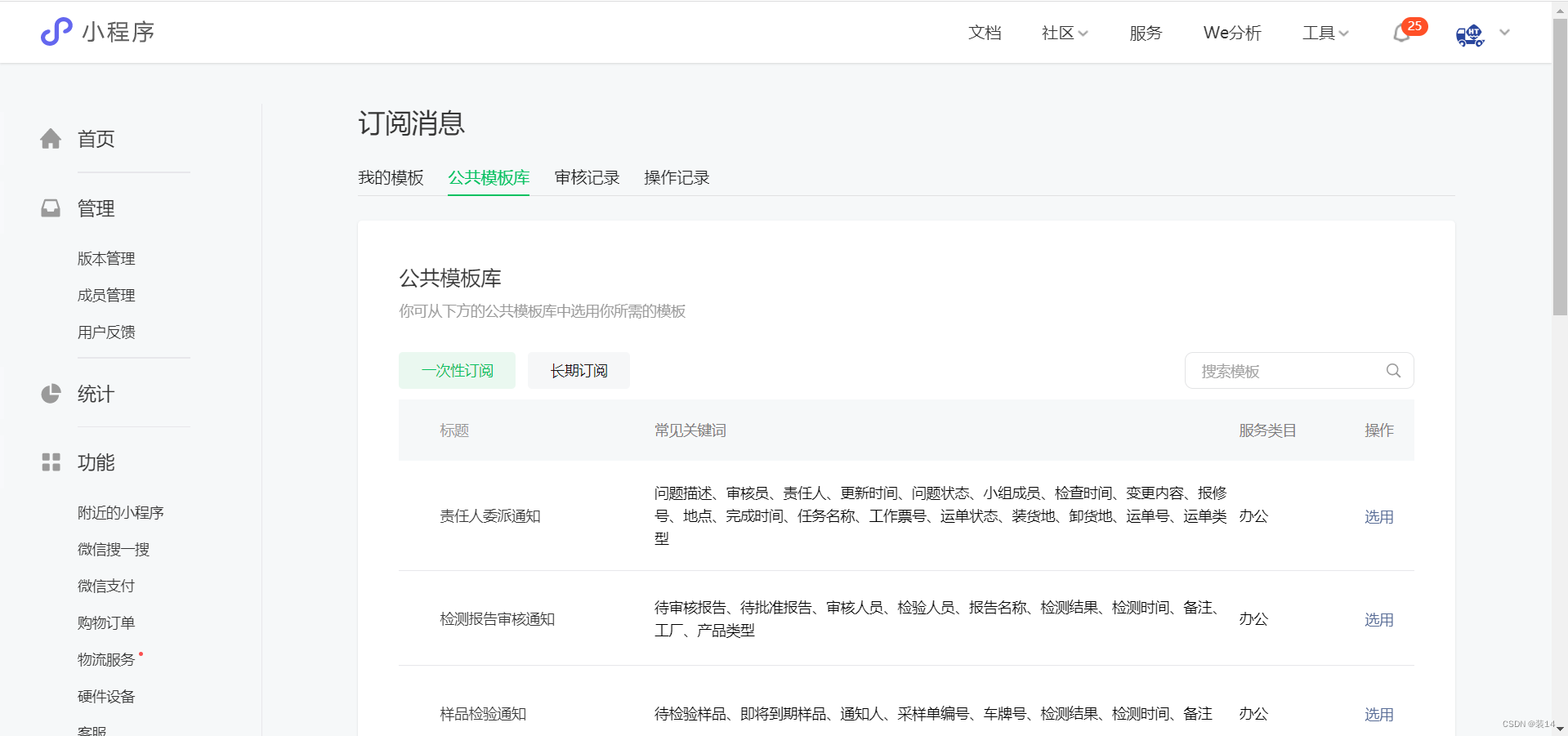1568x736 pixels.
Task: Click the 样品检验通知 title cell
Action: (x=483, y=713)
